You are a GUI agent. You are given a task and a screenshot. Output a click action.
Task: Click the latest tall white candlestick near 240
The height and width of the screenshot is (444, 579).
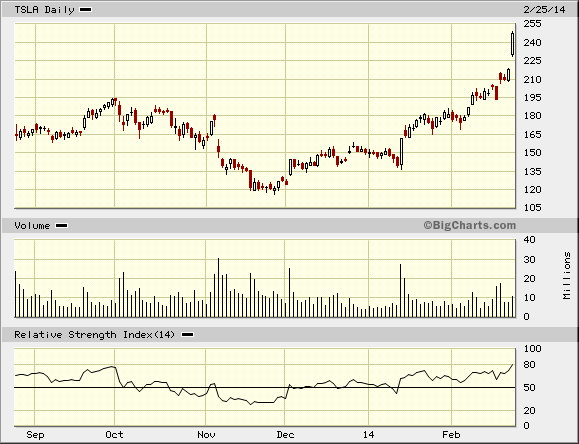coord(513,44)
